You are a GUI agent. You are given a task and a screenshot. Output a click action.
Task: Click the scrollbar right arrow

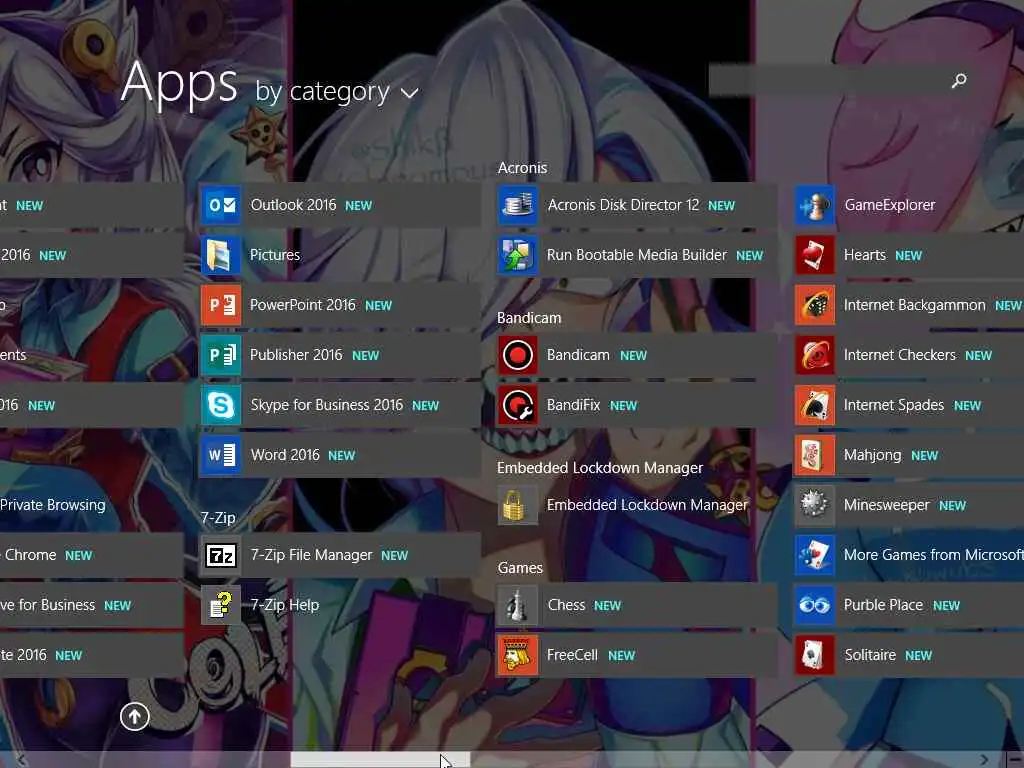coord(984,760)
